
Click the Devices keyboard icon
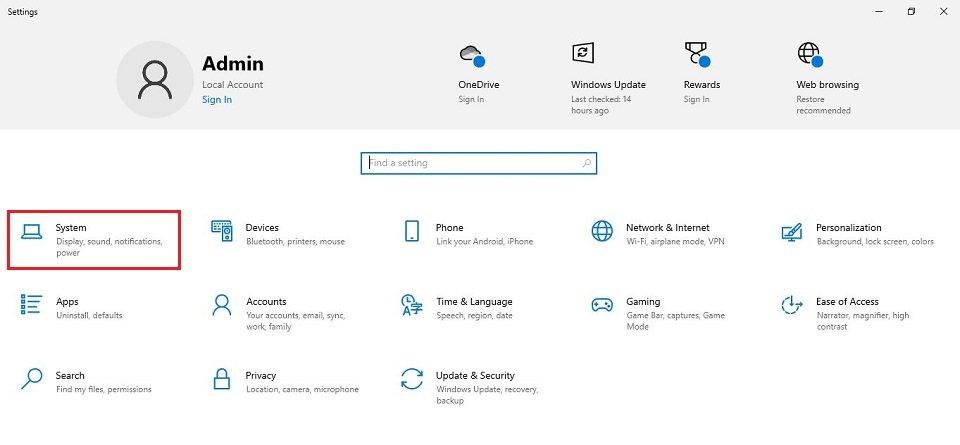coord(222,232)
